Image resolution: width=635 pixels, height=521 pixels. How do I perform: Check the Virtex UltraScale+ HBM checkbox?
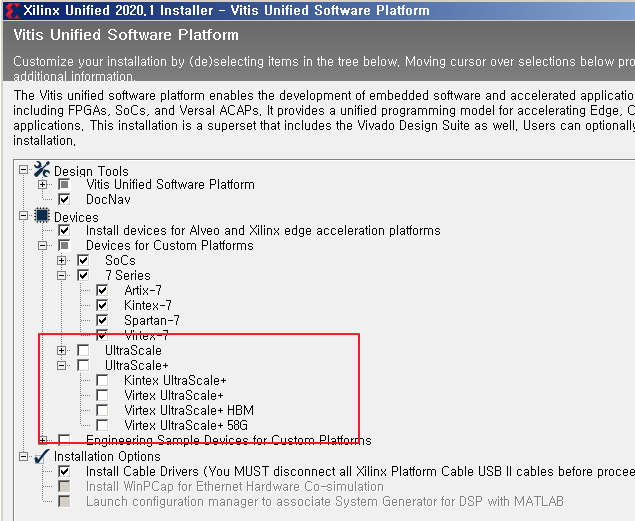pos(102,410)
